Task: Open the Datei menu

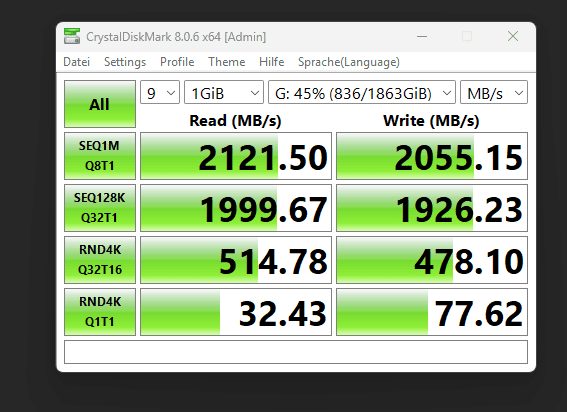Action: tap(76, 62)
